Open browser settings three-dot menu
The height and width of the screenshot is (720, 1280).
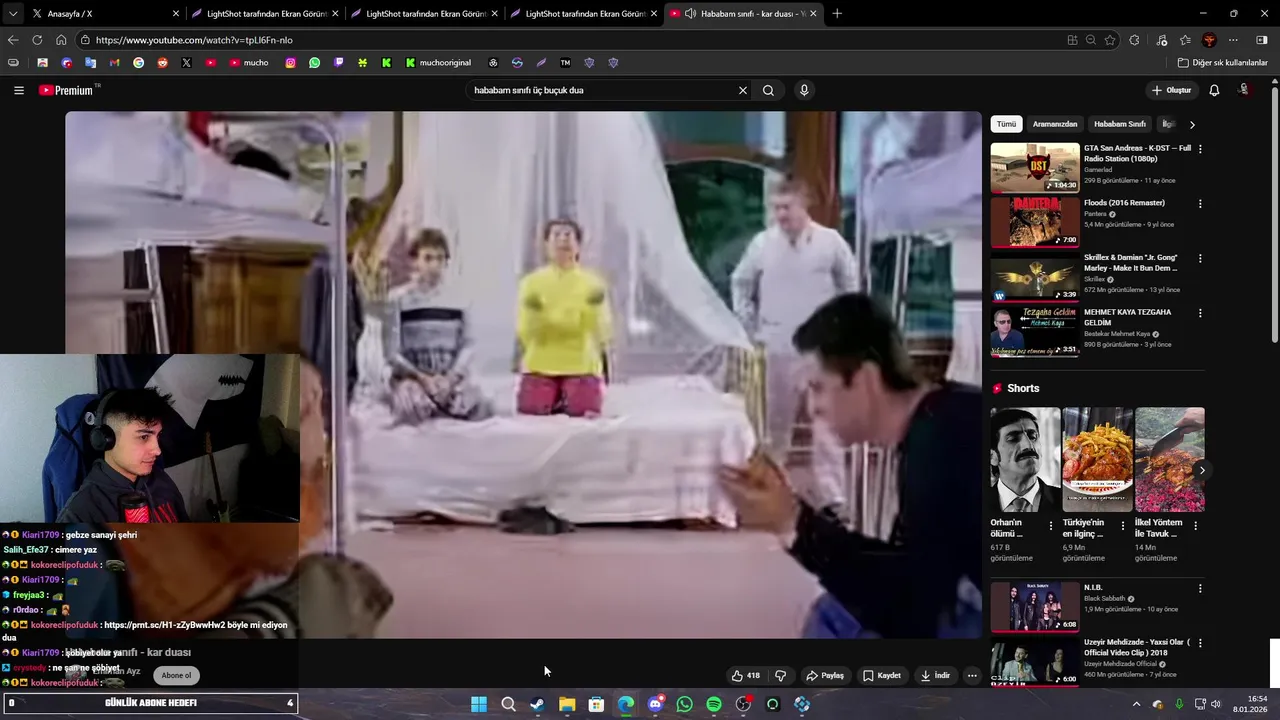[1233, 40]
